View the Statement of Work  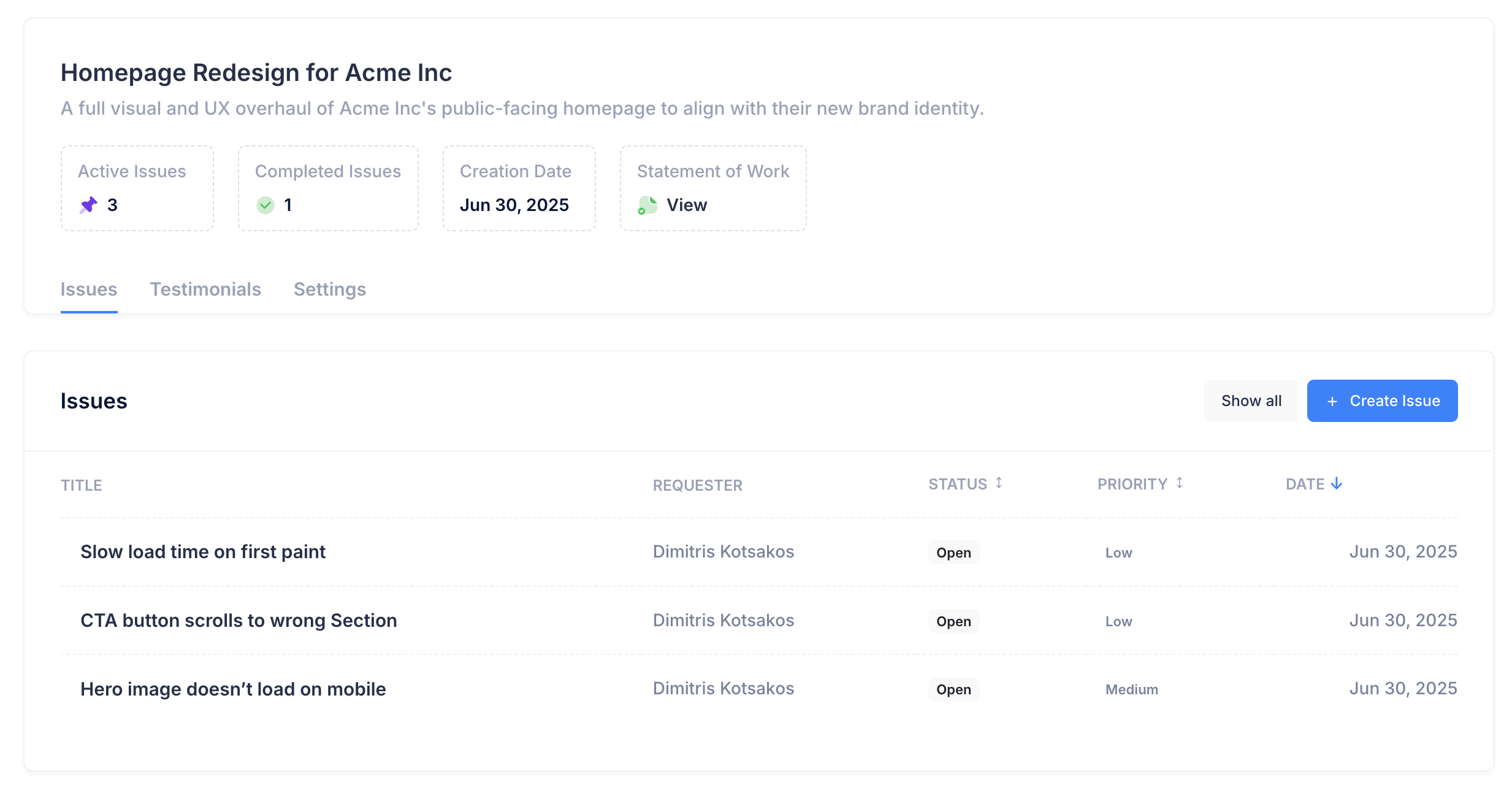686,205
